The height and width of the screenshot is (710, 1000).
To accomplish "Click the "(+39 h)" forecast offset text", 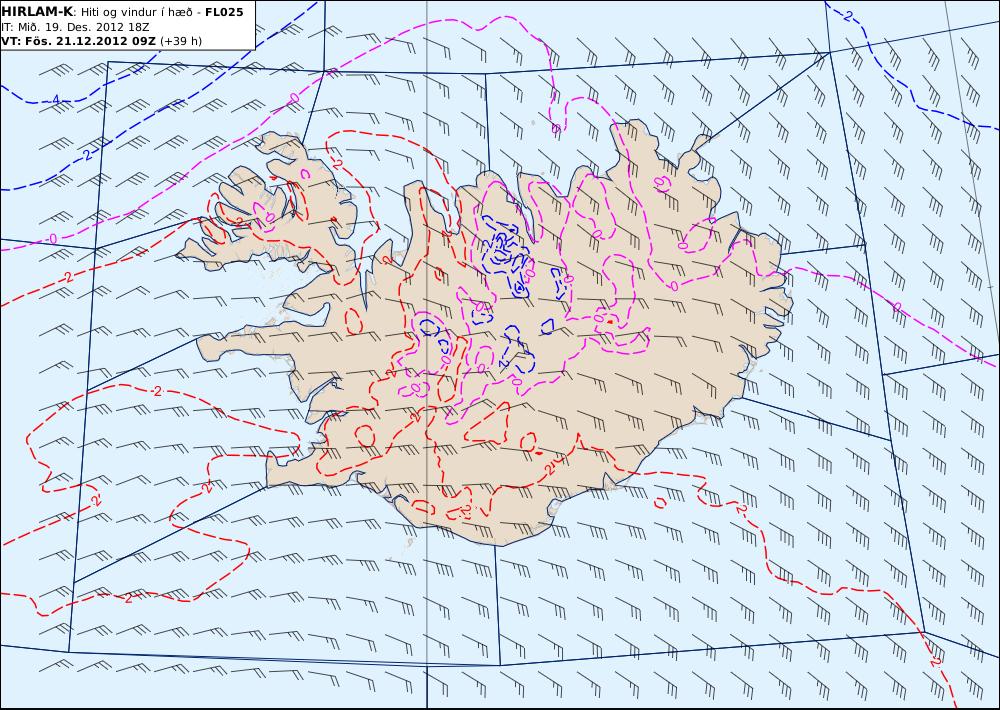I will click(x=180, y=41).
